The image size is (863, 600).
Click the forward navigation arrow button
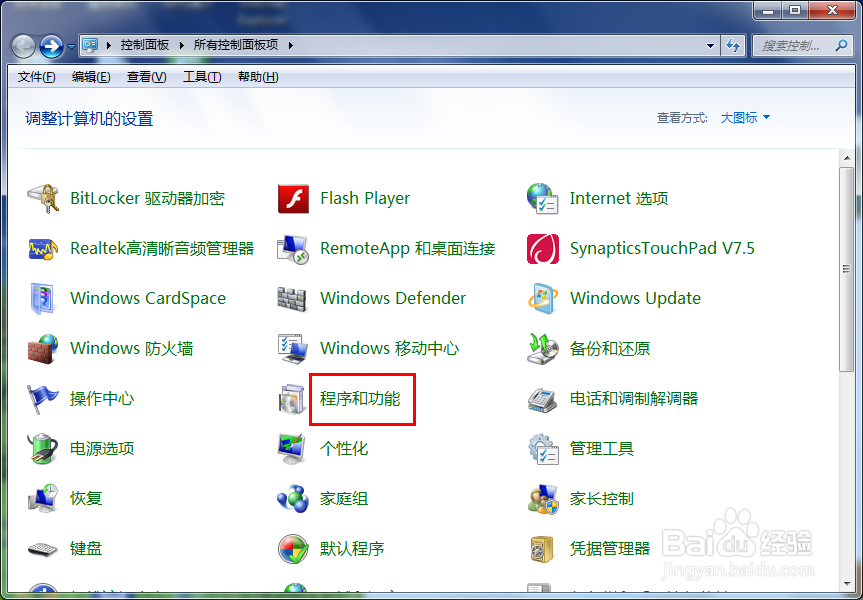point(52,47)
